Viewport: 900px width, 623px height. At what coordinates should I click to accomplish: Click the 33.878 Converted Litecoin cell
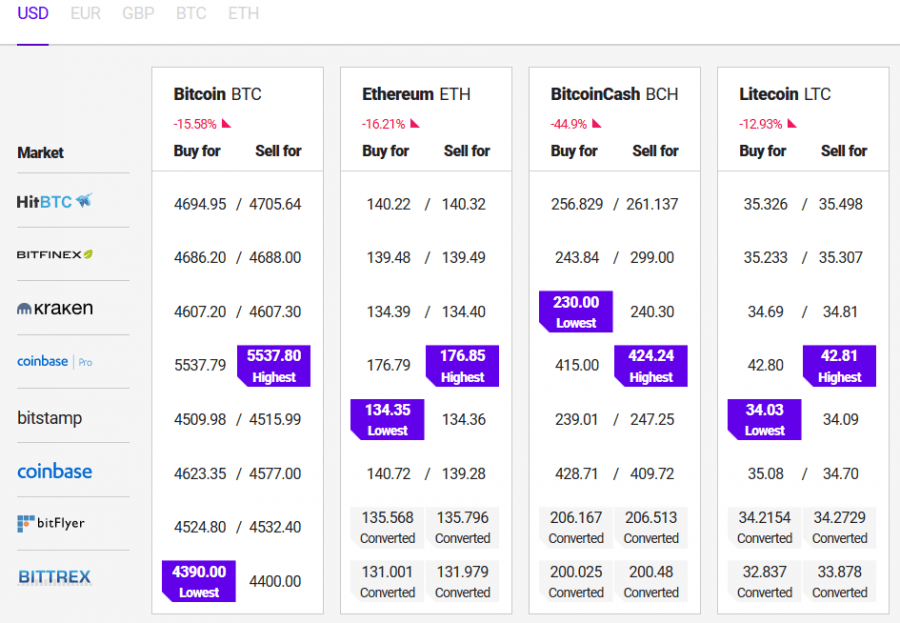[x=839, y=581]
